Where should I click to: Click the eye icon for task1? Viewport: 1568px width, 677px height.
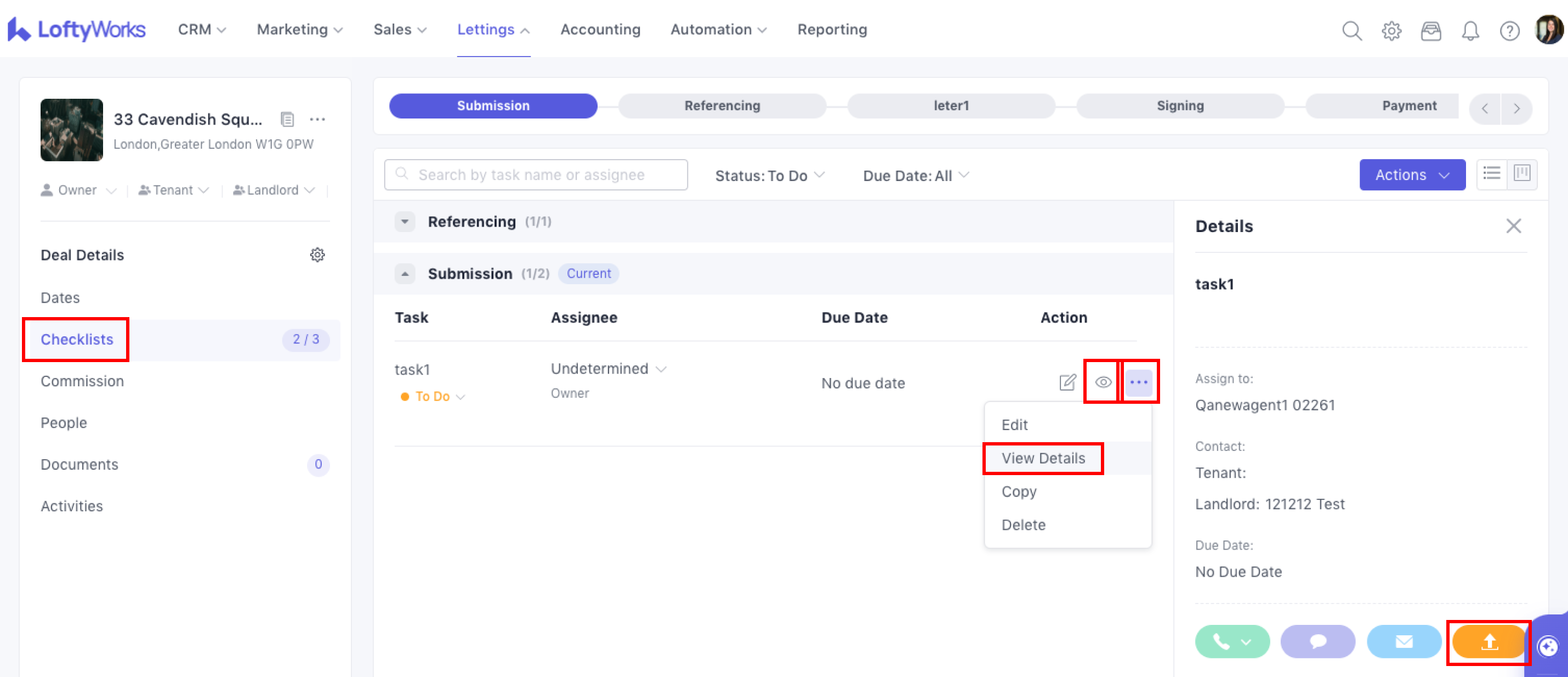coord(1103,382)
